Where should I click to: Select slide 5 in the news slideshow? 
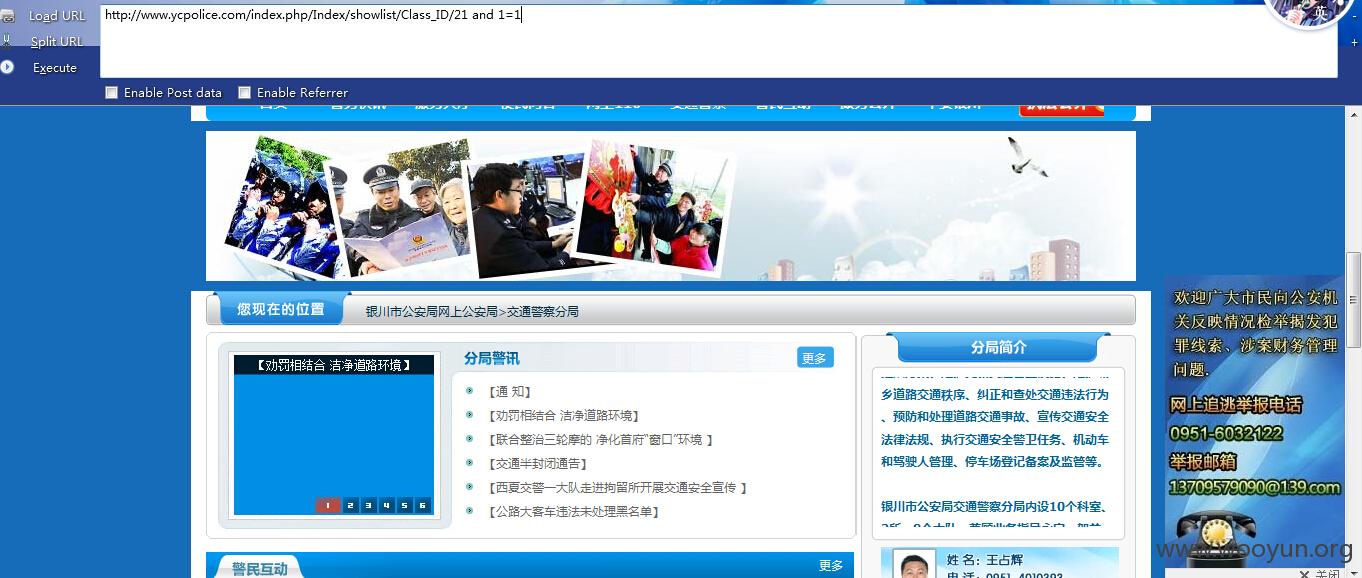click(405, 505)
